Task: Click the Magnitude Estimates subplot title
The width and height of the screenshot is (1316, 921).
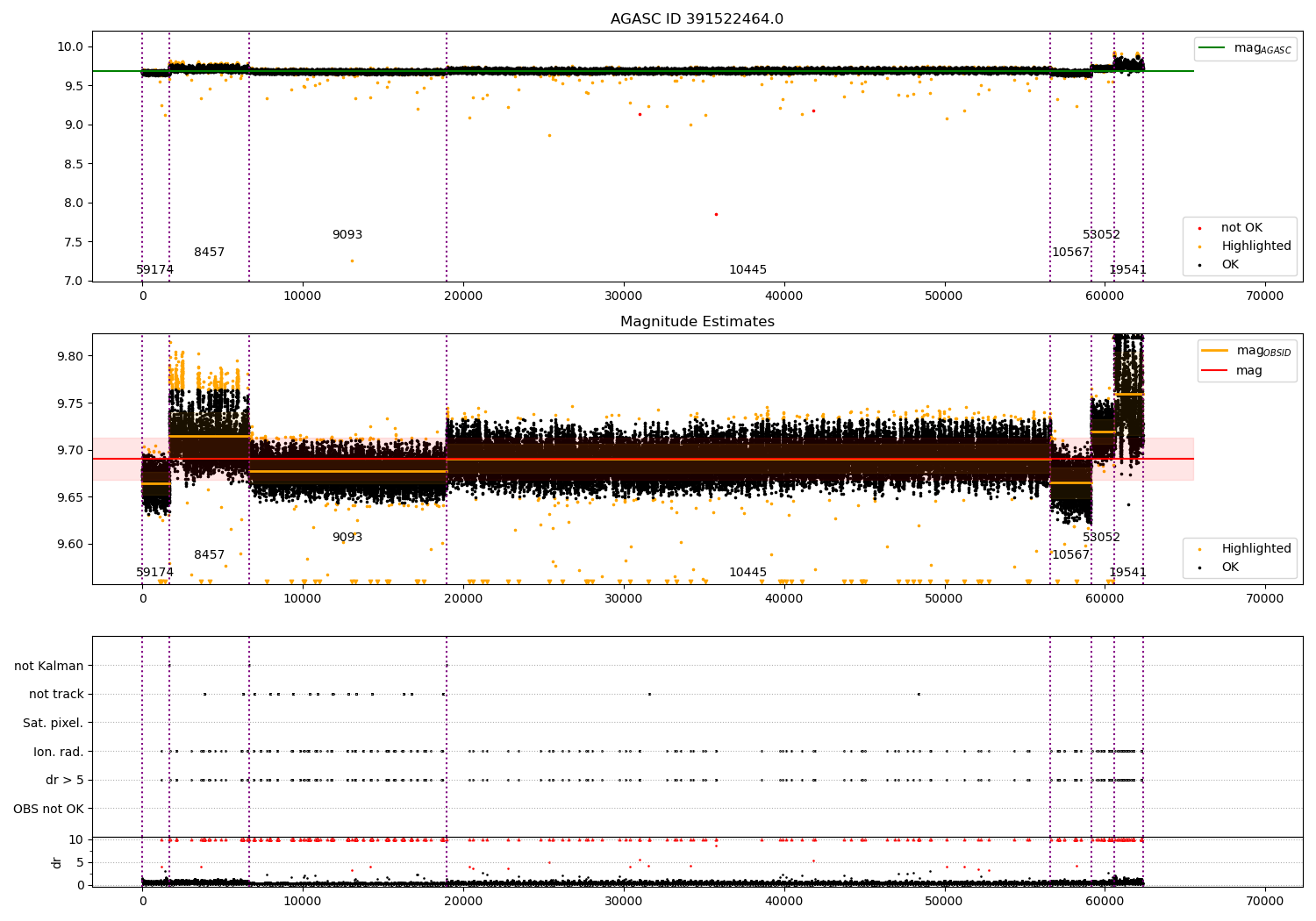Action: (697, 322)
